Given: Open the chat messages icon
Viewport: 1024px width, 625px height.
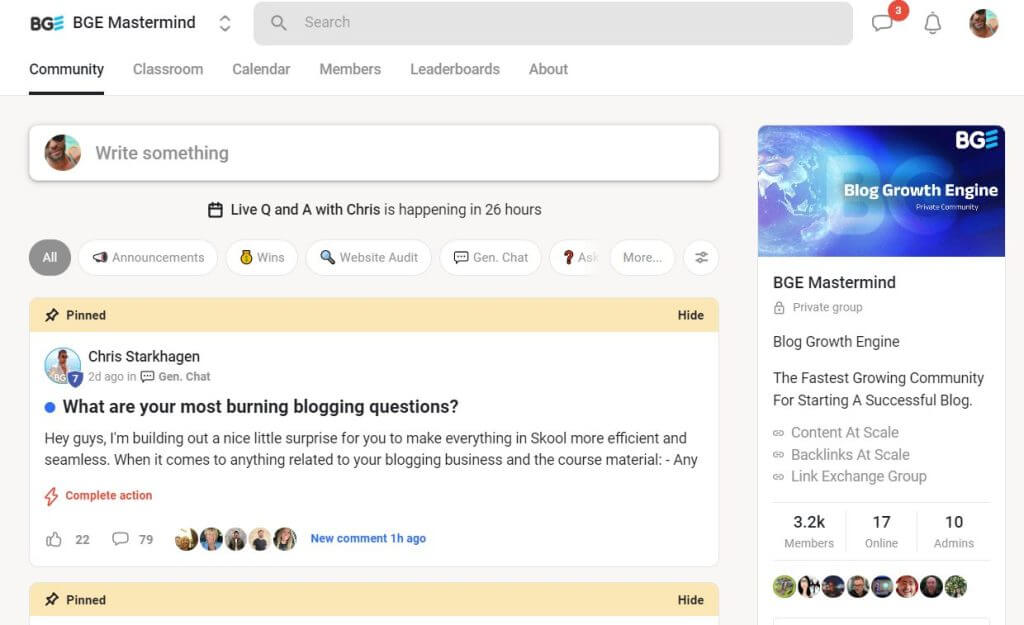Looking at the screenshot, I should tap(882, 23).
